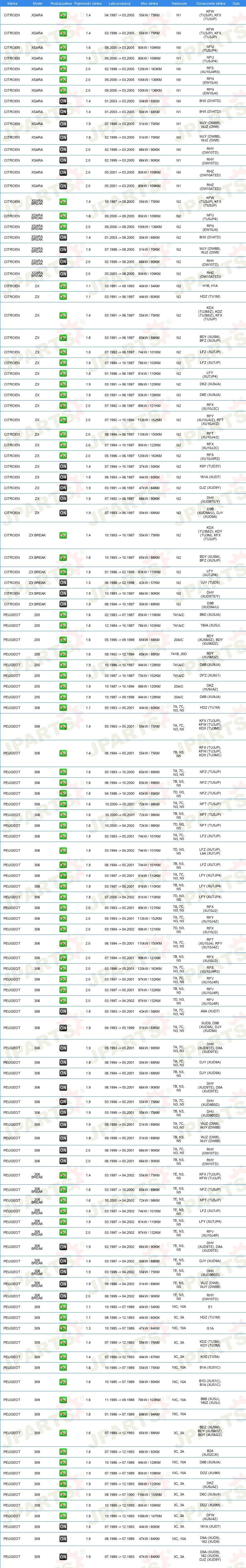The image size is (246, 1568).
Task: Click ON diesel icon in Peugeot 309 161A (XUD7) row
Action: coord(63,1527)
